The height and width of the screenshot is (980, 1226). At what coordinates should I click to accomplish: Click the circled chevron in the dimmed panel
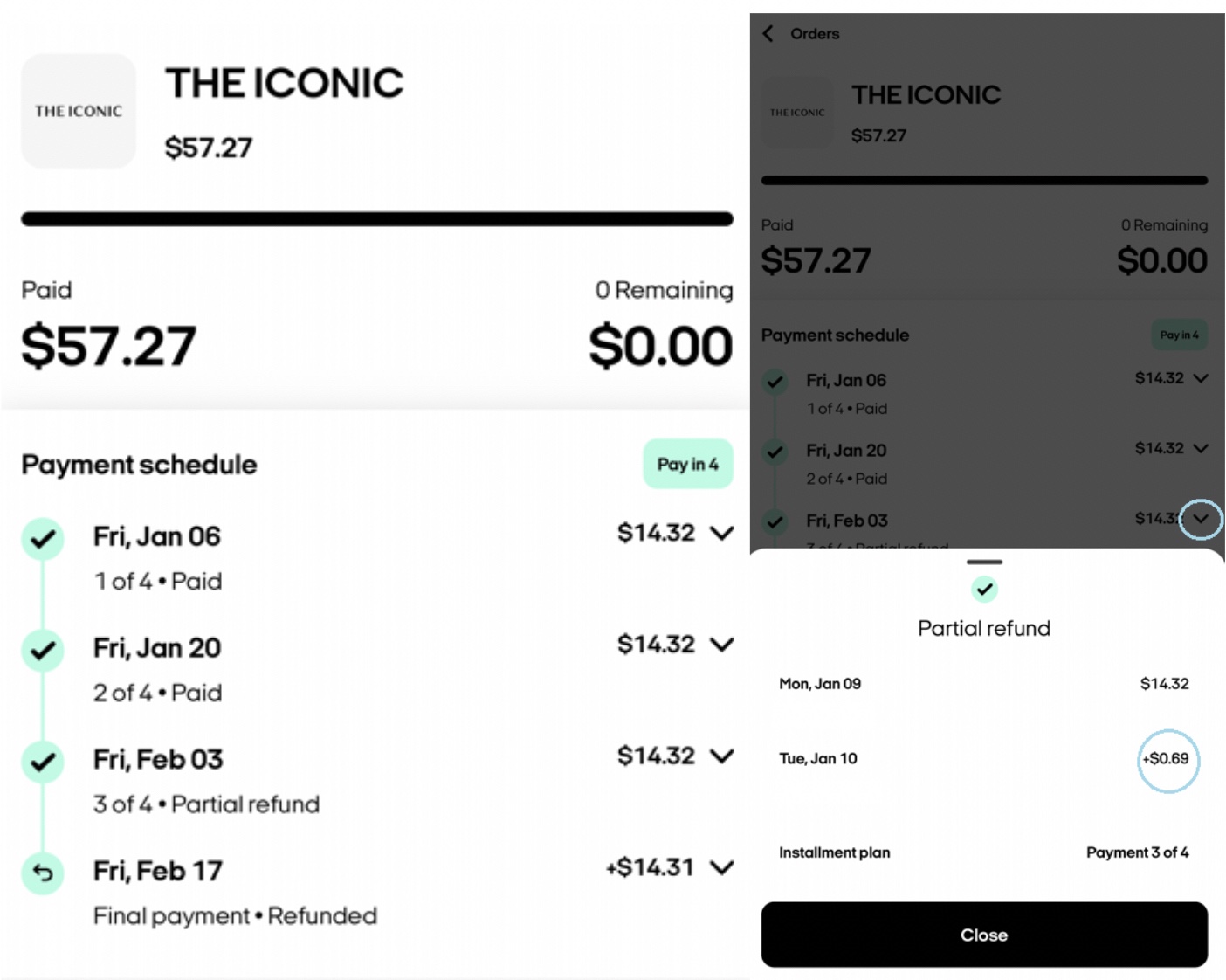[x=1201, y=519]
